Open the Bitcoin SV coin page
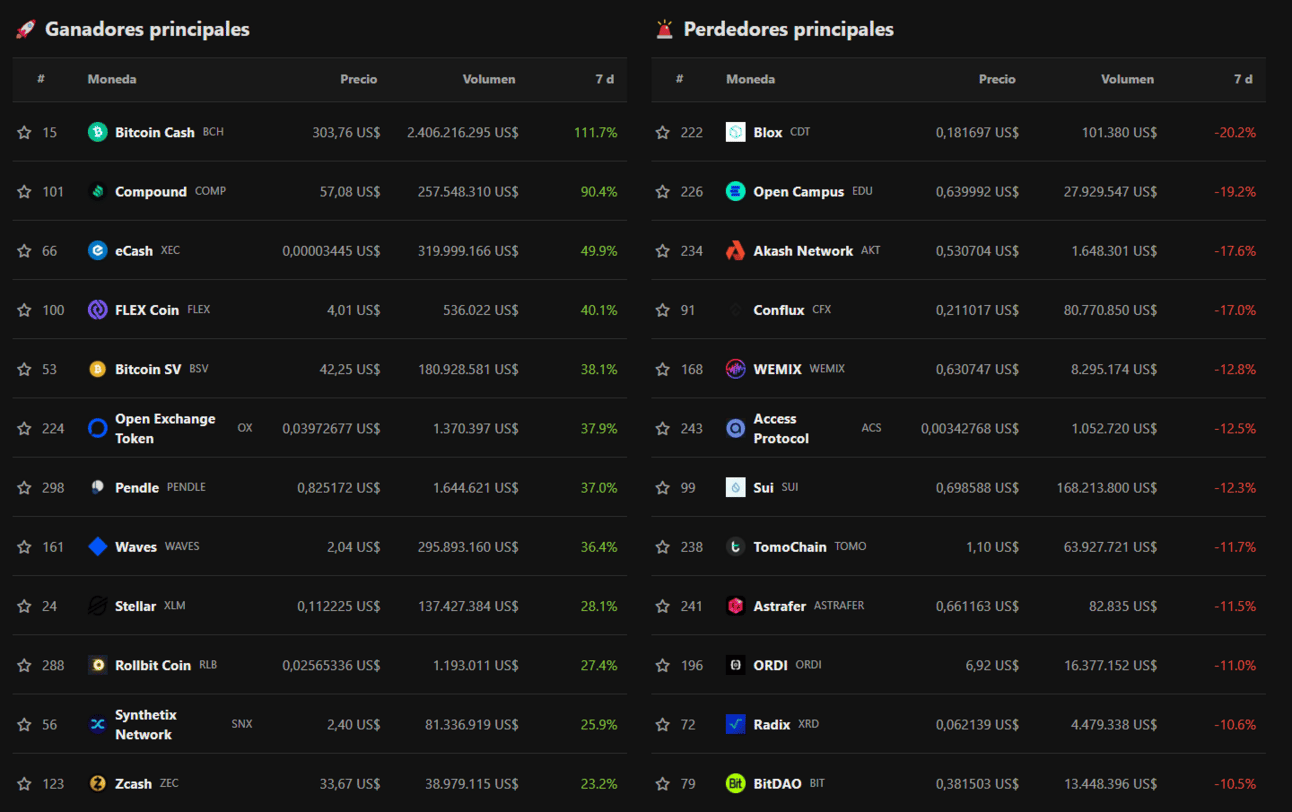The image size is (1292, 812). click(x=148, y=369)
